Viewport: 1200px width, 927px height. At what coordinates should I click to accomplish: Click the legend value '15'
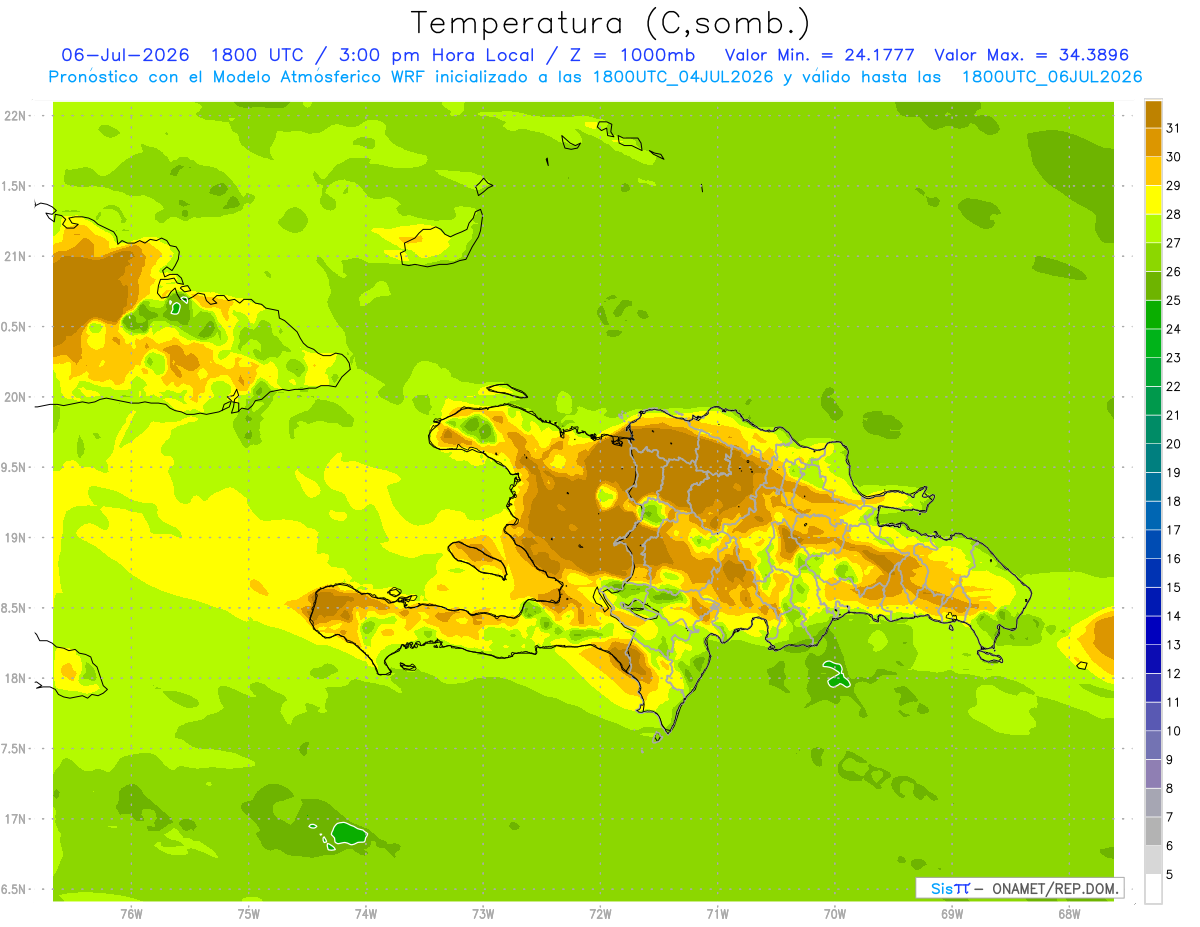(x=1173, y=587)
